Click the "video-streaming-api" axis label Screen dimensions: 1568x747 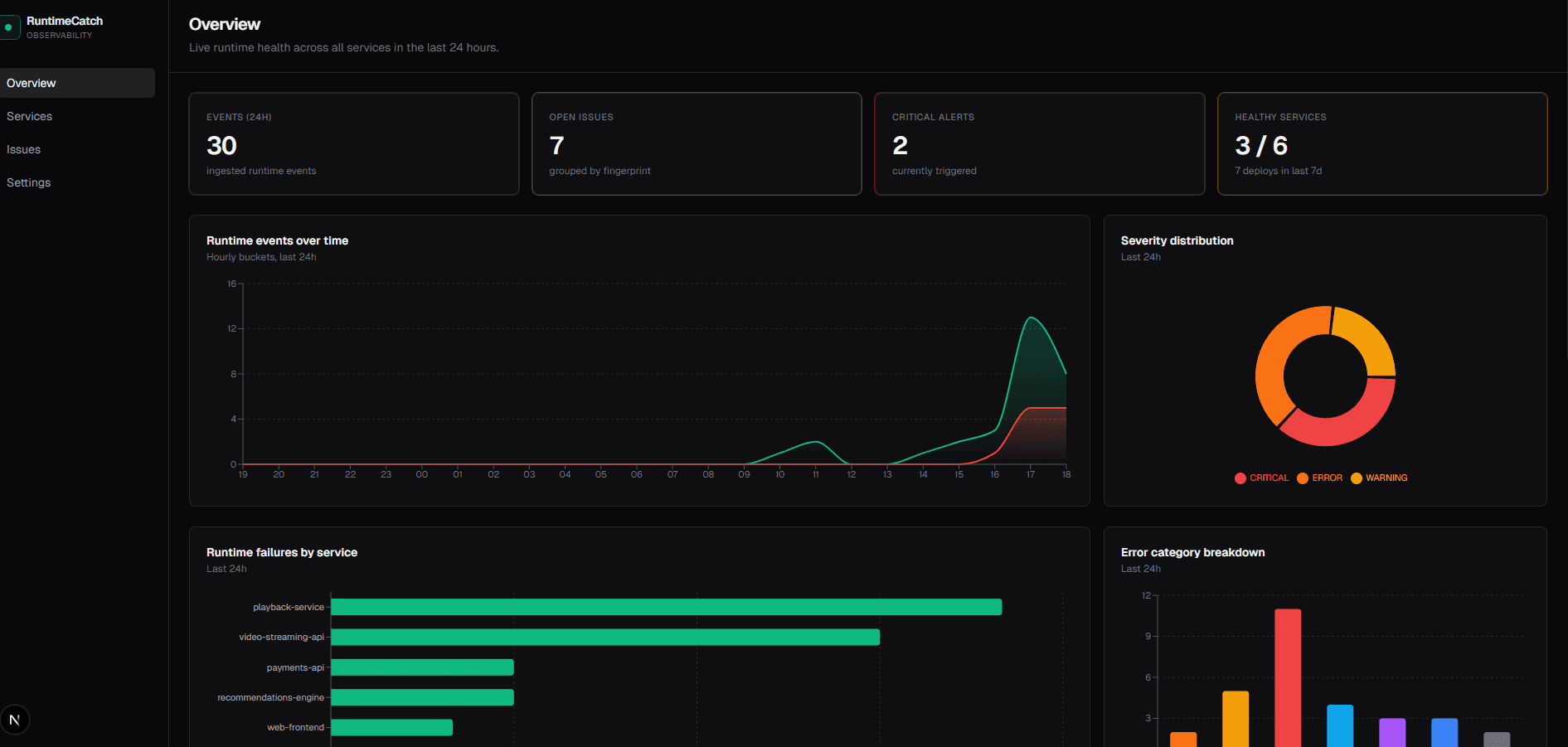click(x=282, y=637)
